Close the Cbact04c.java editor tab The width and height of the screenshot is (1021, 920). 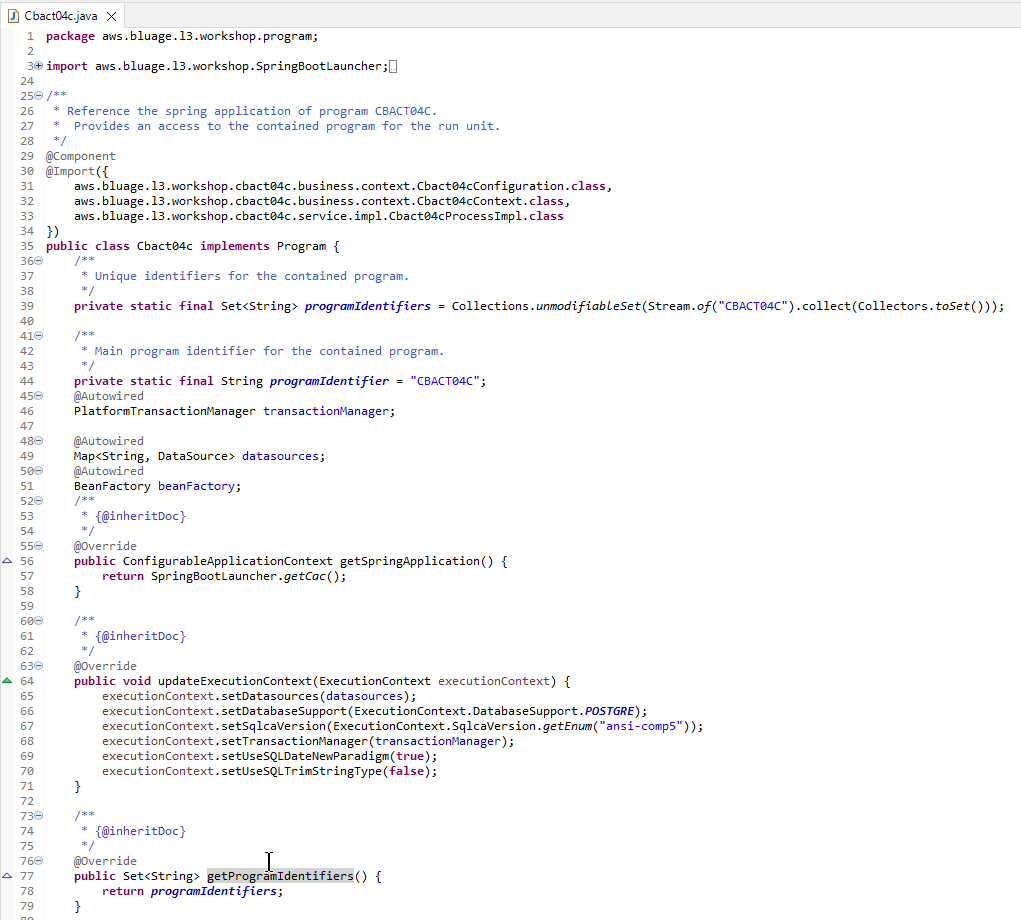click(x=111, y=16)
